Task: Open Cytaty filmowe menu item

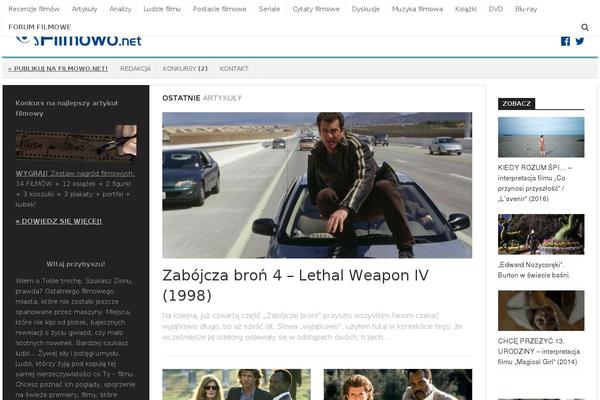Action: point(316,9)
